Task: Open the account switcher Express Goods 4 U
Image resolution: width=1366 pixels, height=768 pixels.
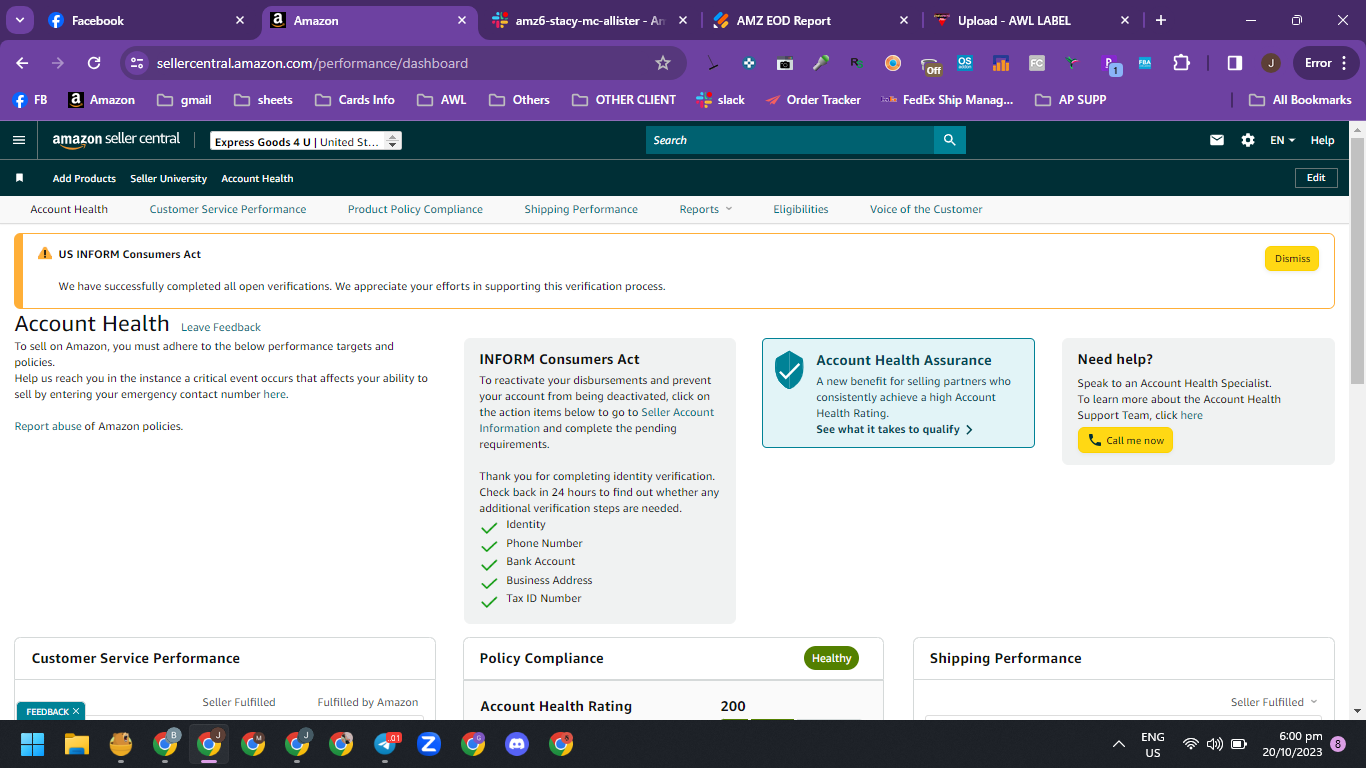Action: (306, 141)
